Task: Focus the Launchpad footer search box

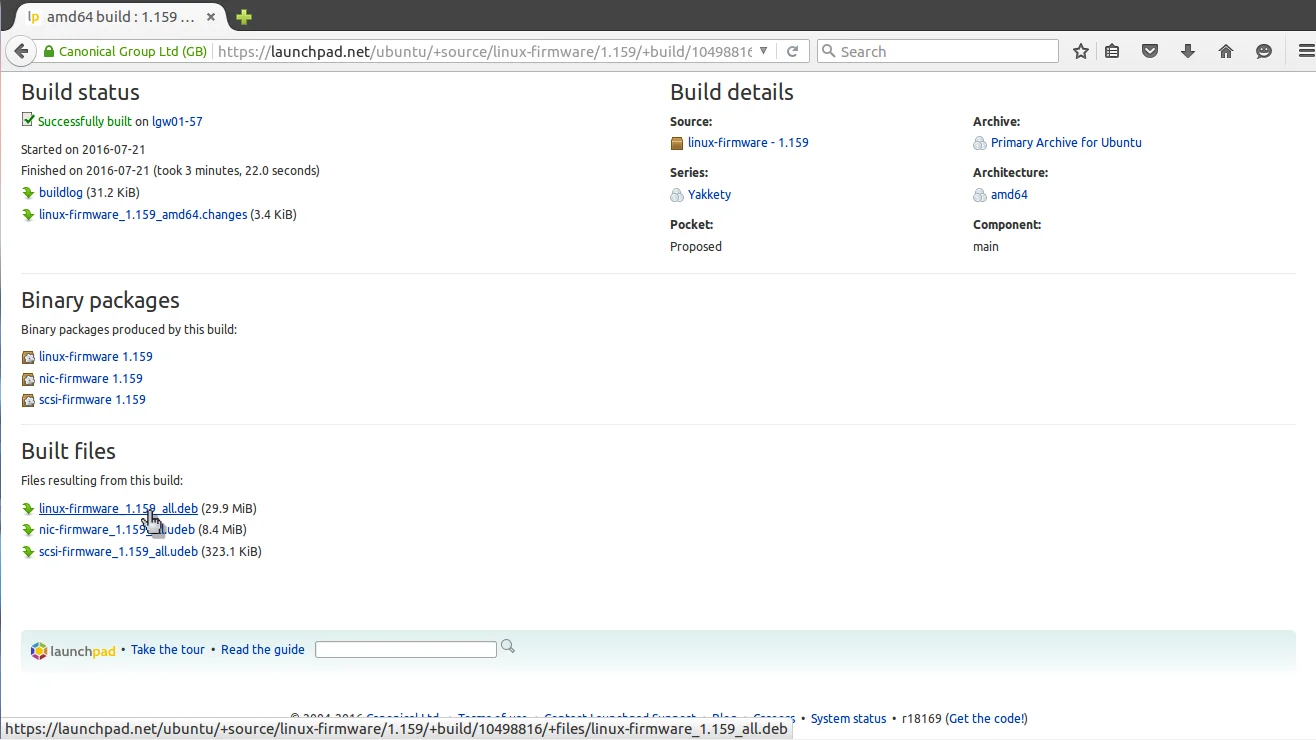Action: tap(406, 650)
